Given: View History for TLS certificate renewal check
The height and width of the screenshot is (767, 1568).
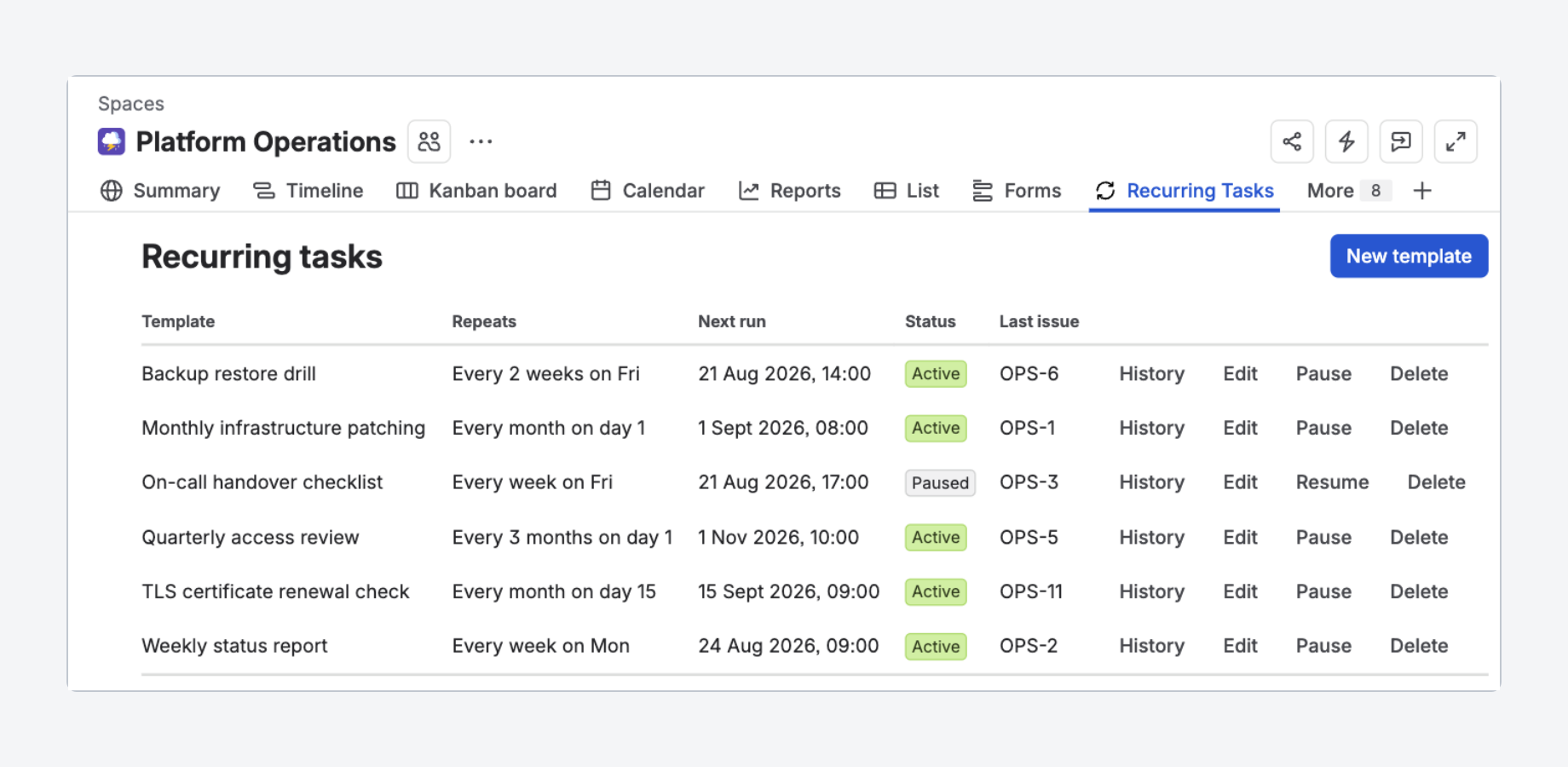Looking at the screenshot, I should 1152,591.
